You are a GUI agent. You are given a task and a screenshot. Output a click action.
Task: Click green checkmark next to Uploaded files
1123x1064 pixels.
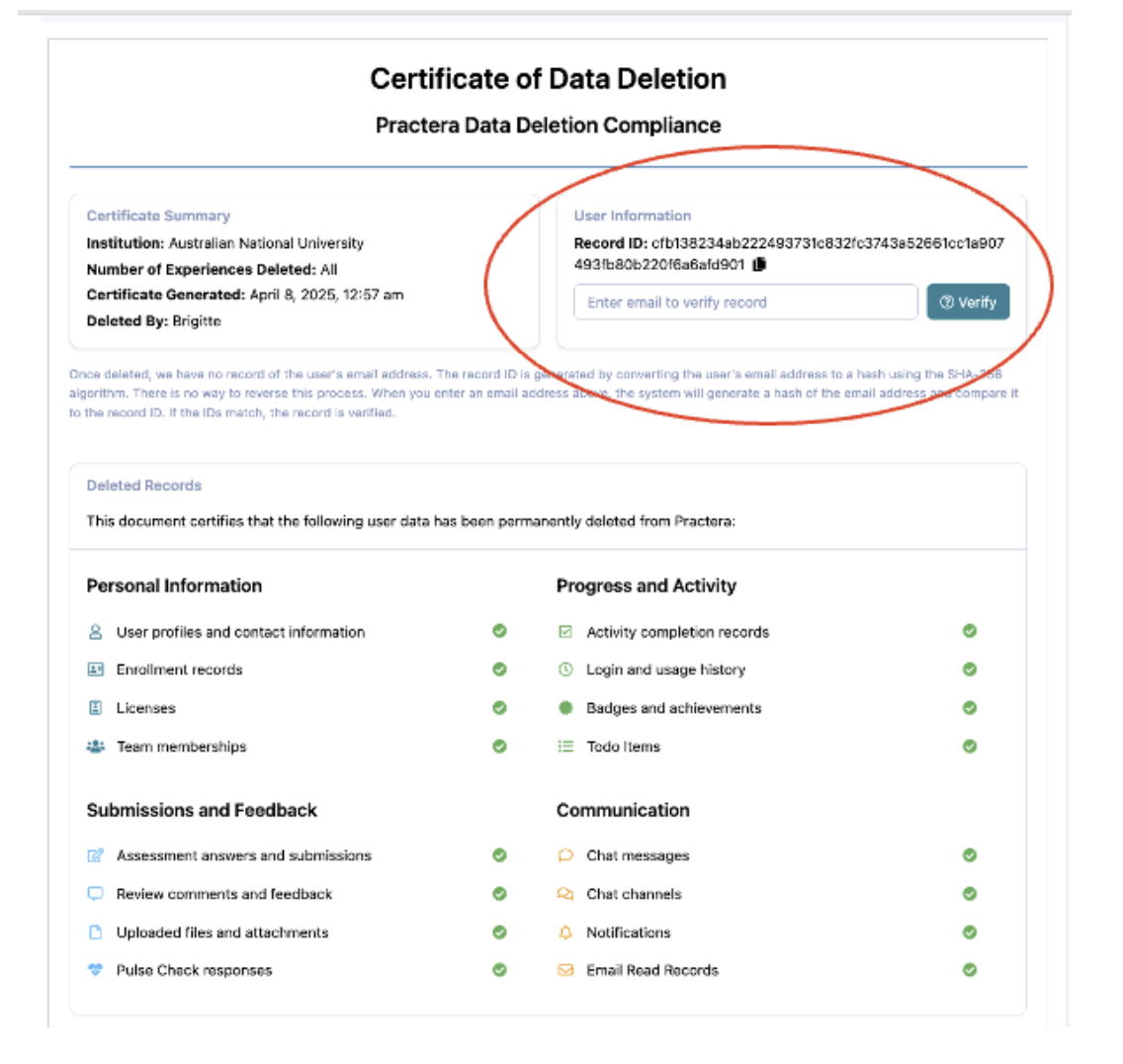tap(500, 931)
